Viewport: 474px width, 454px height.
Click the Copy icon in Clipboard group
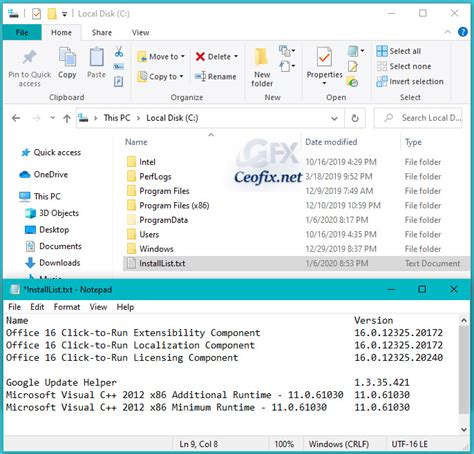click(67, 56)
